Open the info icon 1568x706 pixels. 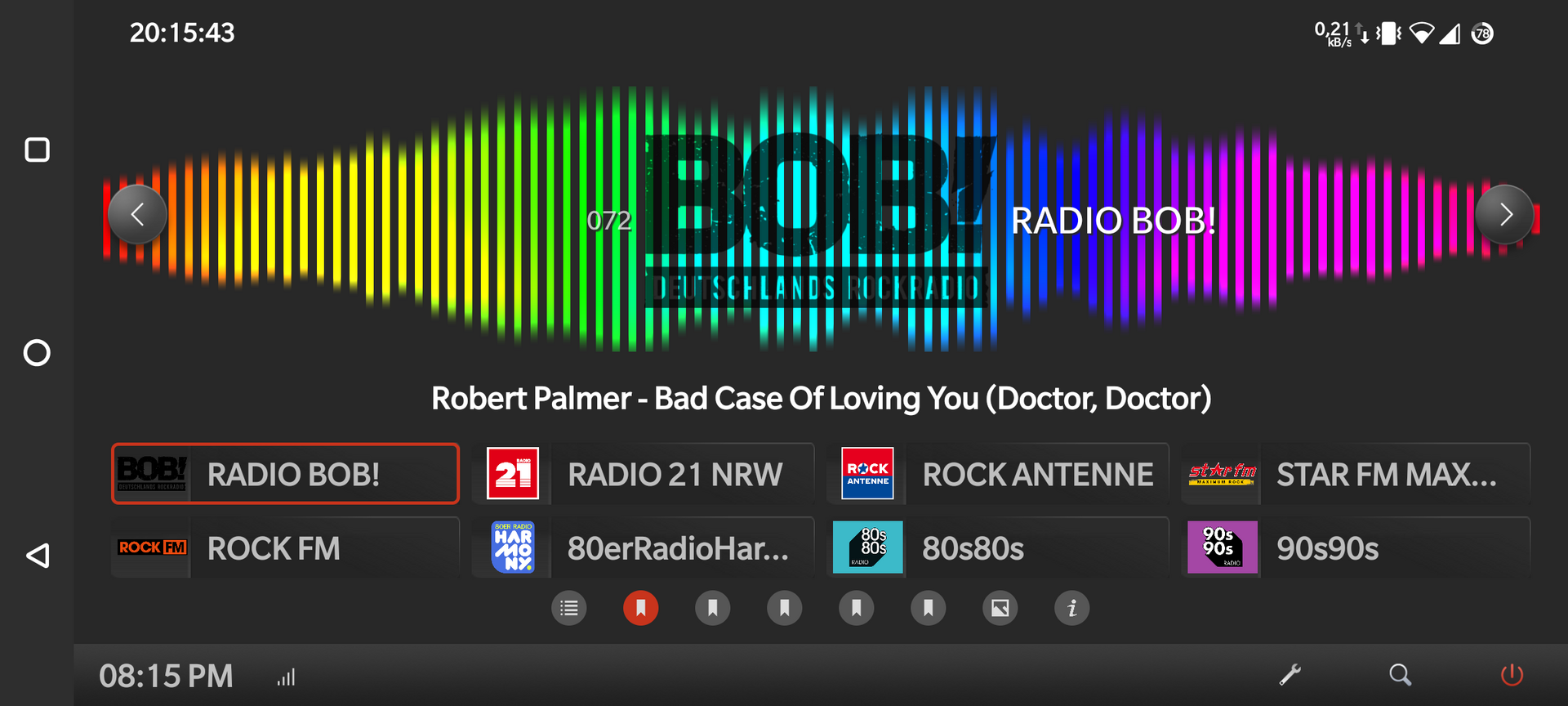[x=1071, y=609]
